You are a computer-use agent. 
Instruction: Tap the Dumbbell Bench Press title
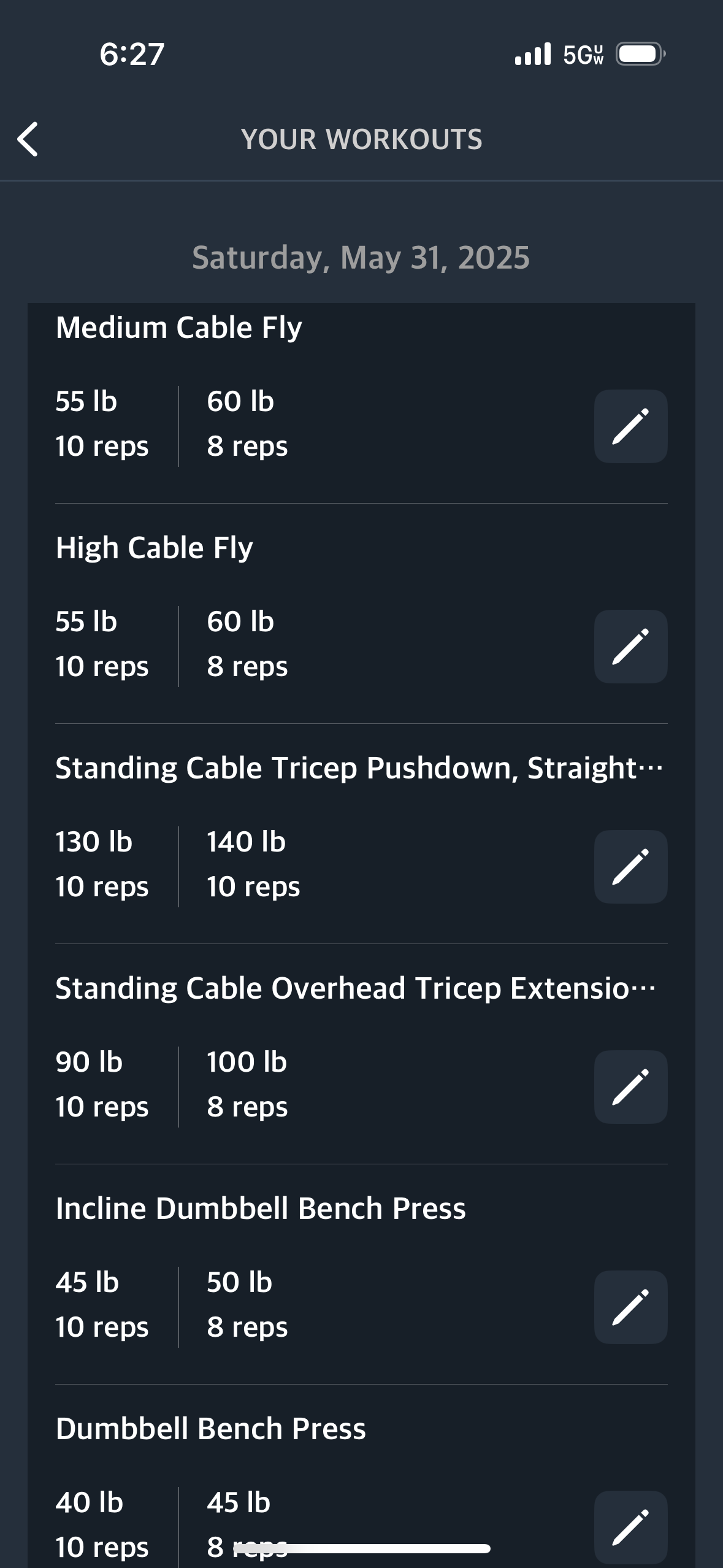[210, 1429]
